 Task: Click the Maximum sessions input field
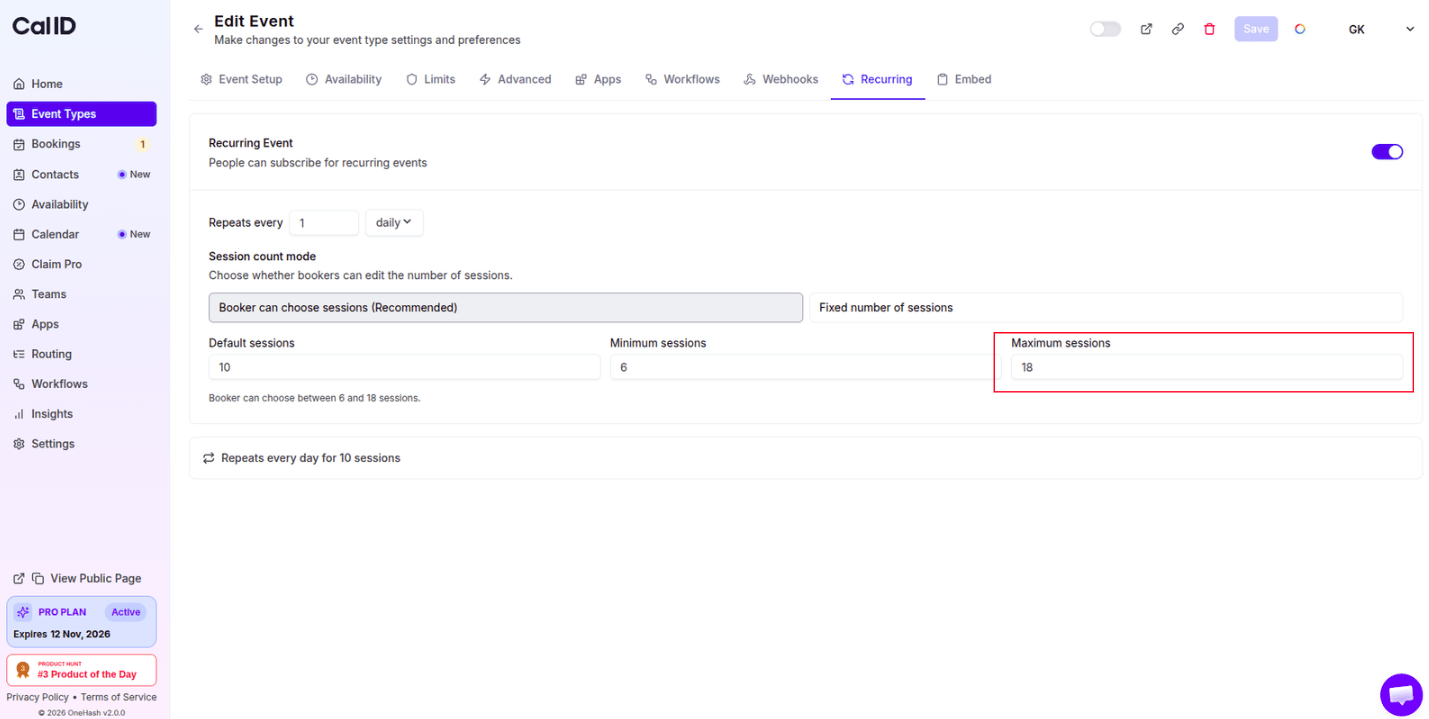[x=1207, y=367]
